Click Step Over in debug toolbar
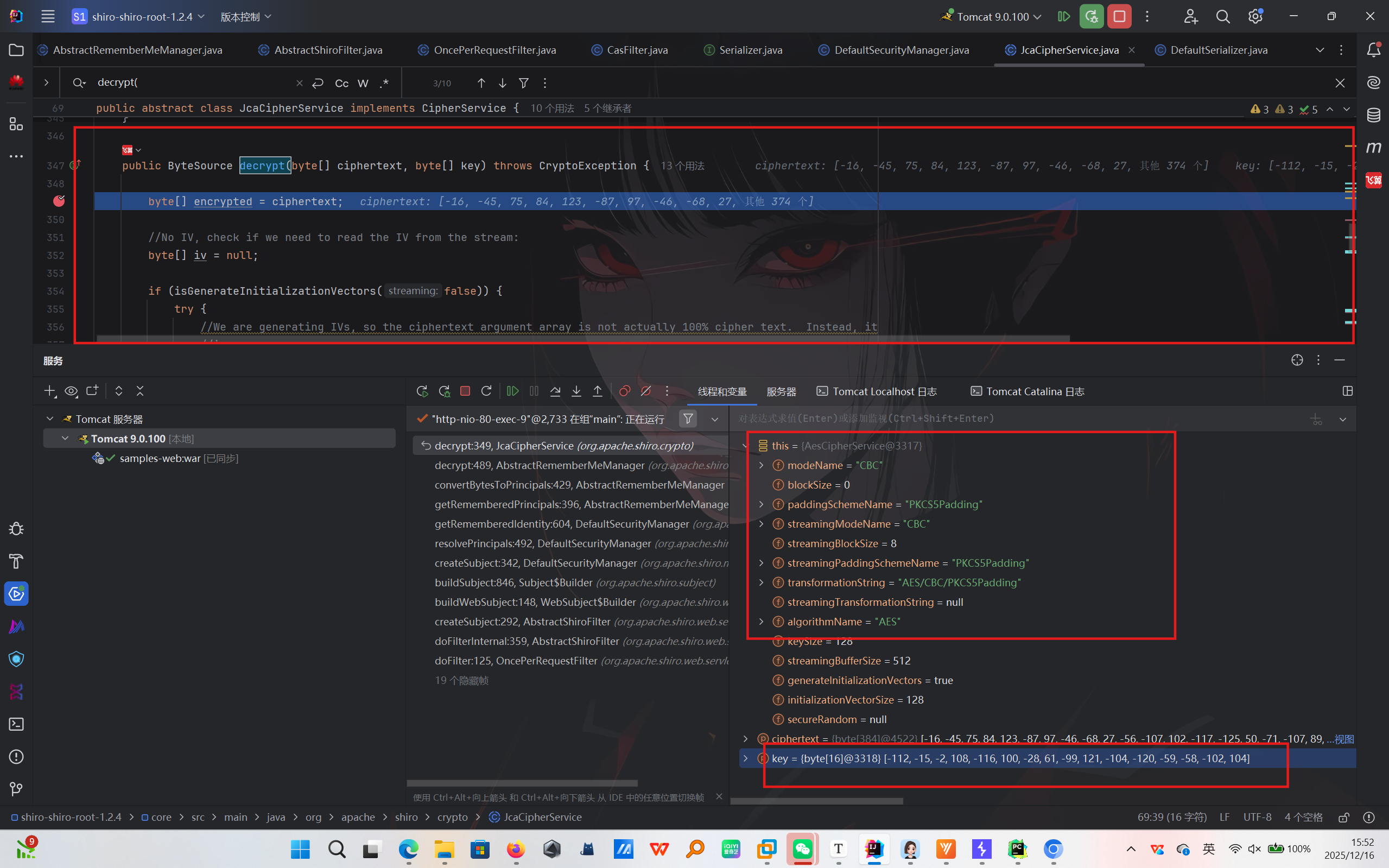This screenshot has height=868, width=1389. [555, 391]
